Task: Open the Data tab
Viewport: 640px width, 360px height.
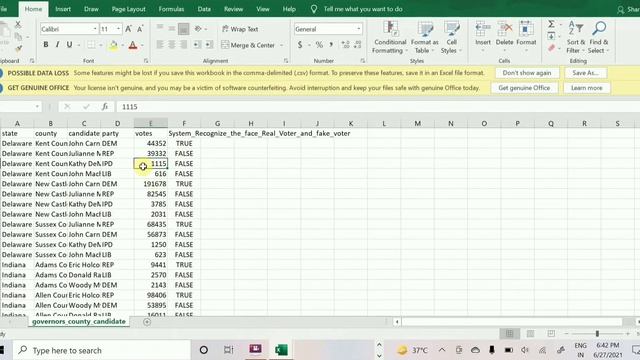Action: point(204,9)
